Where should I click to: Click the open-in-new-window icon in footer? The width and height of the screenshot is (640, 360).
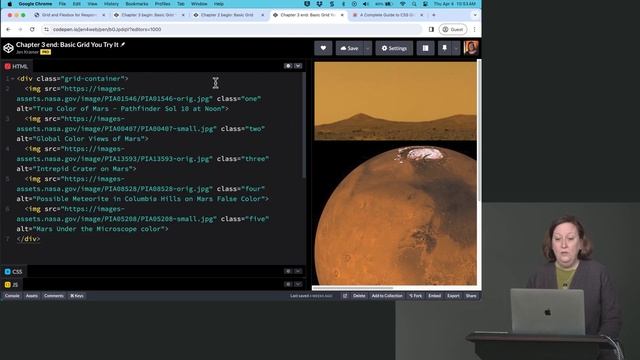345,296
